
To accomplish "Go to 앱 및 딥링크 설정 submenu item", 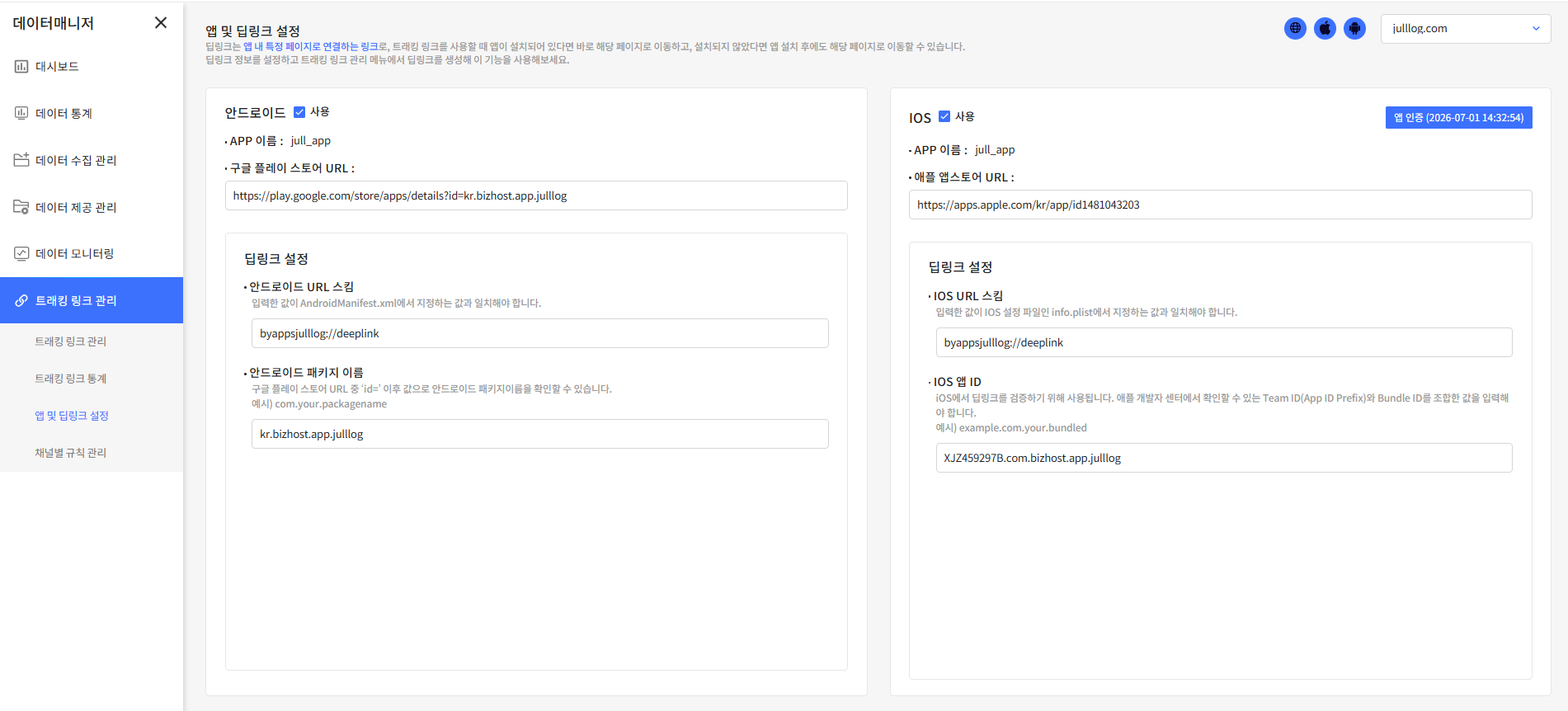I will click(72, 416).
